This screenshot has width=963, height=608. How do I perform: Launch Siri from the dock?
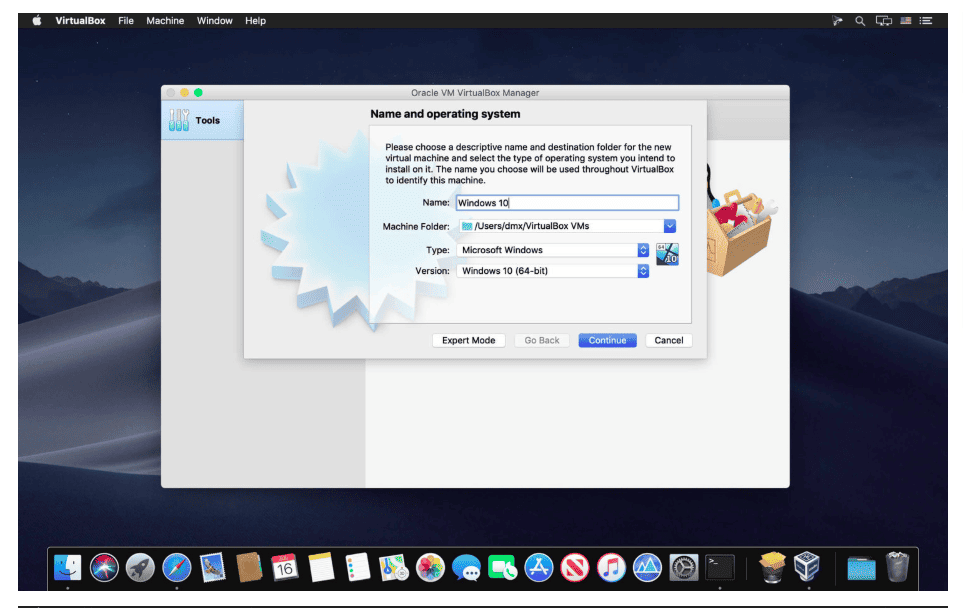(104, 567)
